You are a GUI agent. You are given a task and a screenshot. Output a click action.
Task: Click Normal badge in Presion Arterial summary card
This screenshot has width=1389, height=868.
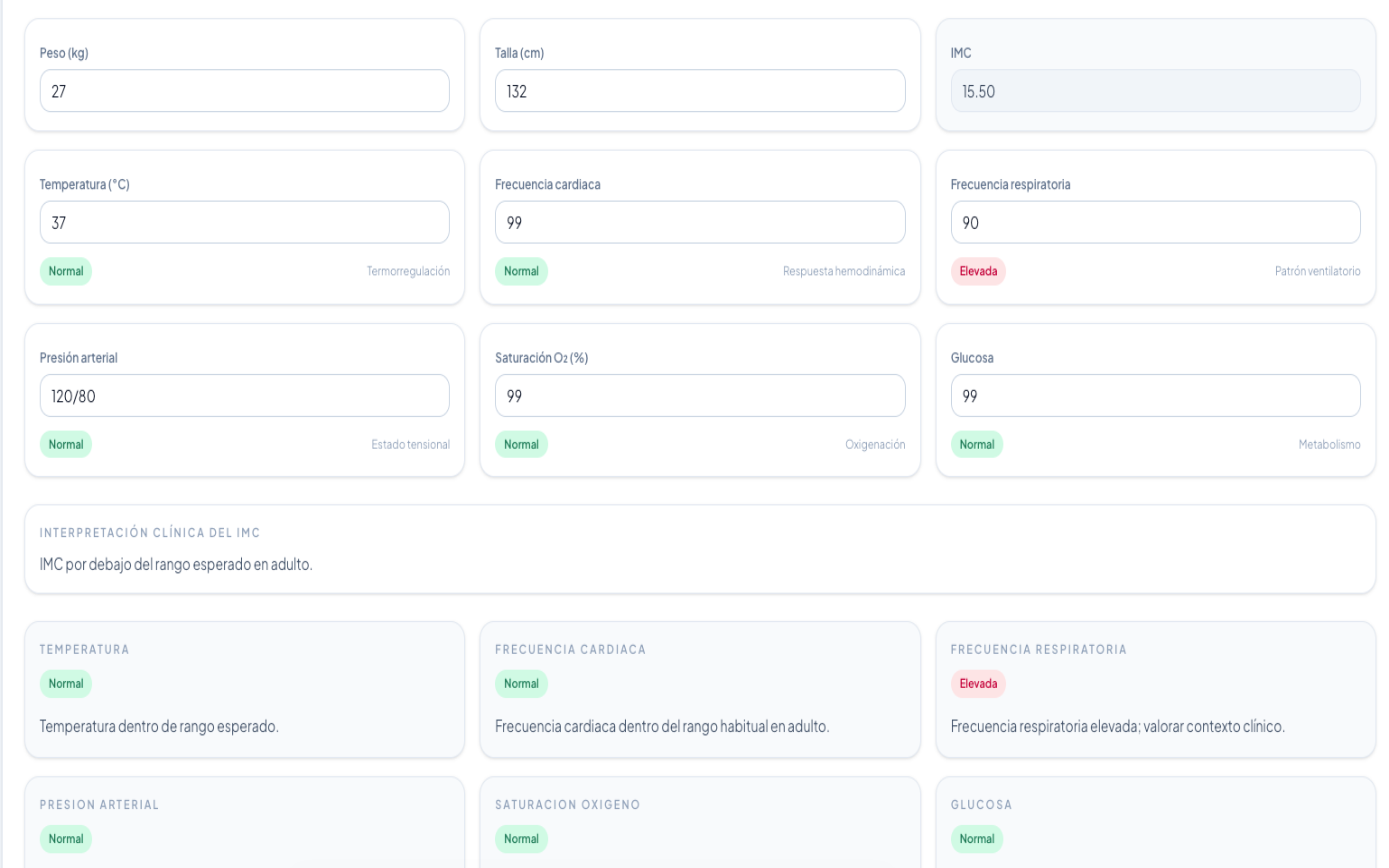[x=65, y=839]
